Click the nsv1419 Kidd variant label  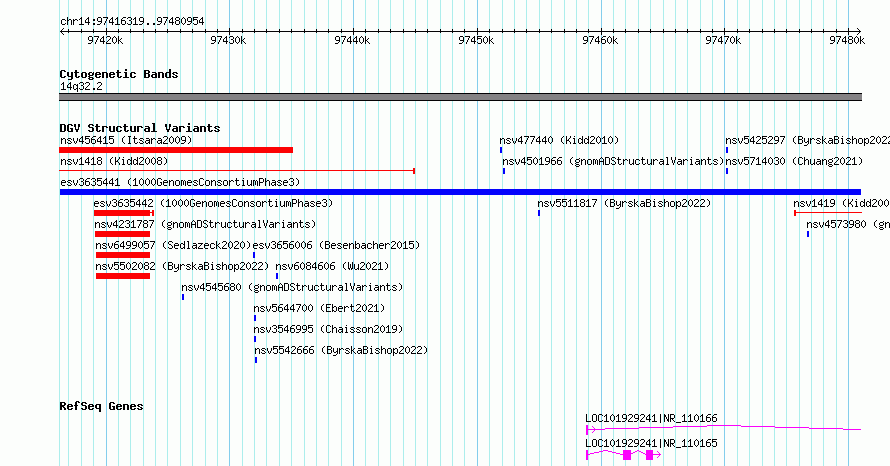841,203
